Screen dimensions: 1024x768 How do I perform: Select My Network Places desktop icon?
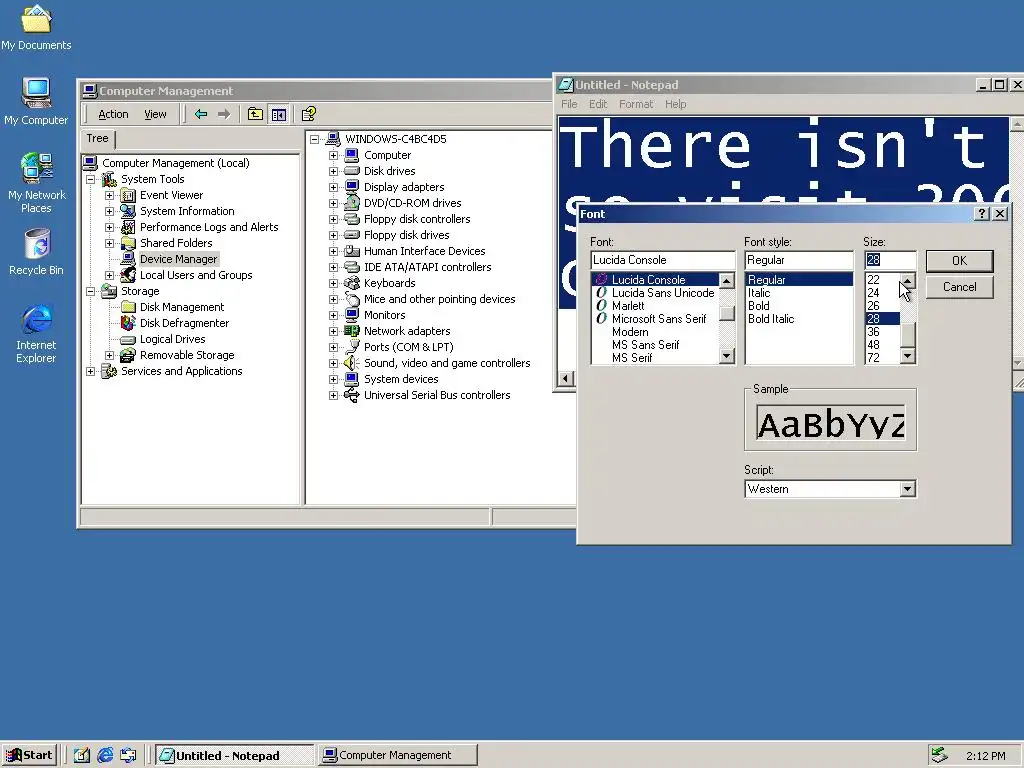click(36, 183)
